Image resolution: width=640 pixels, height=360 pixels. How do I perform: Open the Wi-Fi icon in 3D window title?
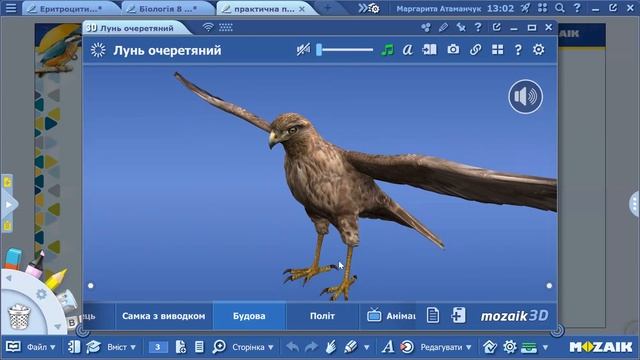pos(208,27)
